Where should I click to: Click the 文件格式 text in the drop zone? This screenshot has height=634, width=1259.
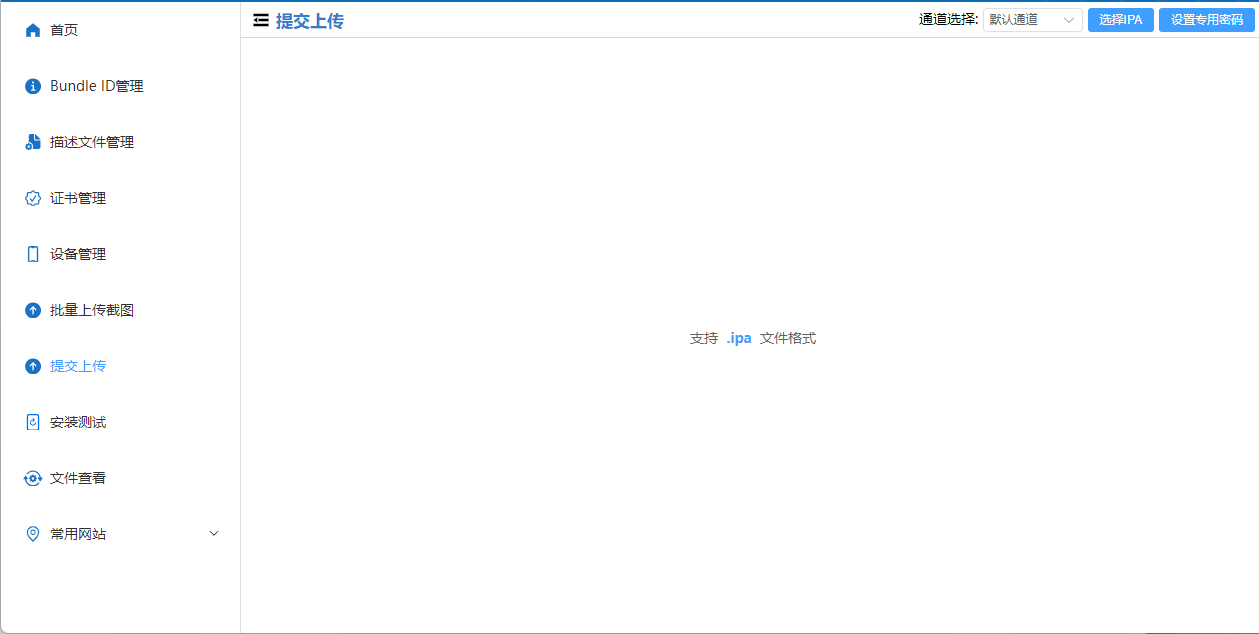coord(788,338)
